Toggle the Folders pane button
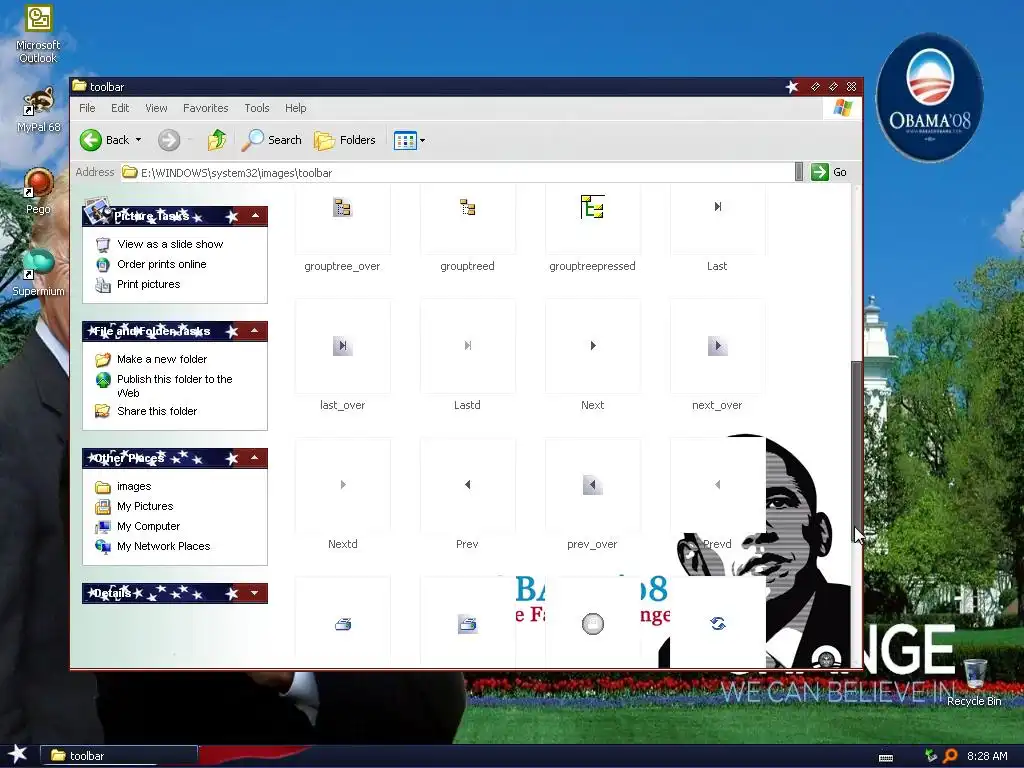1024x768 pixels. (345, 140)
